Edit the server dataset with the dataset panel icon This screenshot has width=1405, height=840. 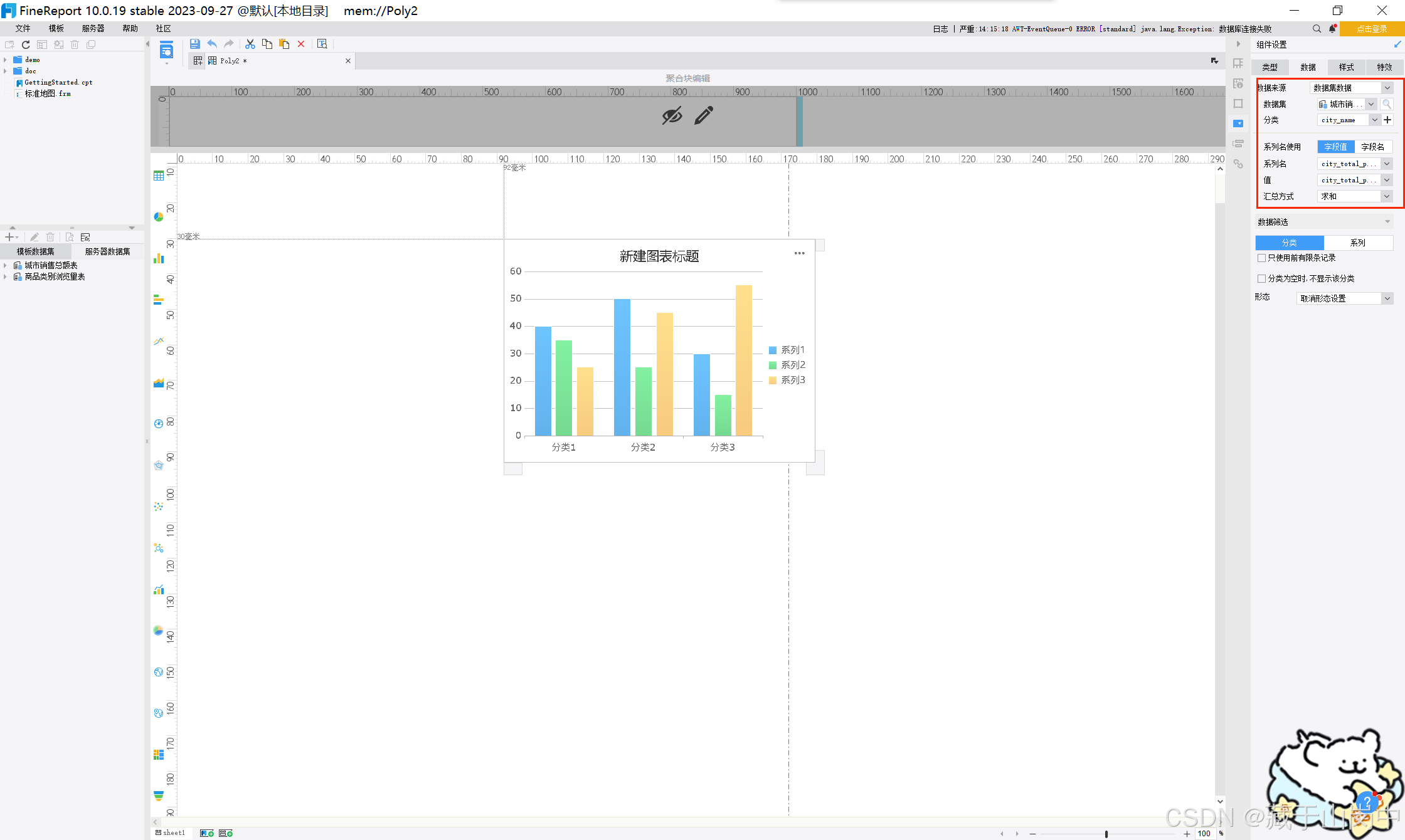tap(85, 237)
